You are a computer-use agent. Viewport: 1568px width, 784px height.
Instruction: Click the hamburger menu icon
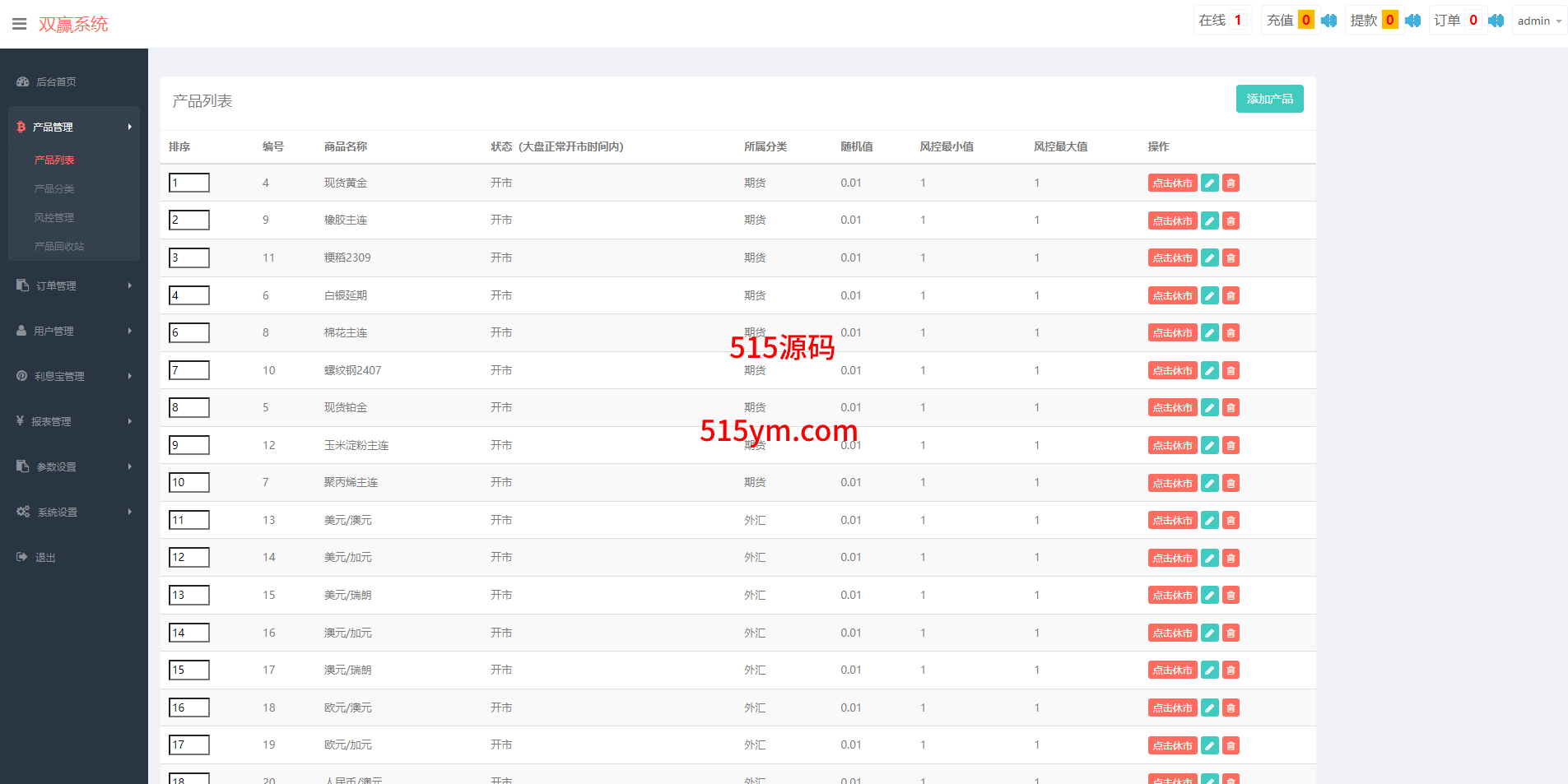click(20, 24)
